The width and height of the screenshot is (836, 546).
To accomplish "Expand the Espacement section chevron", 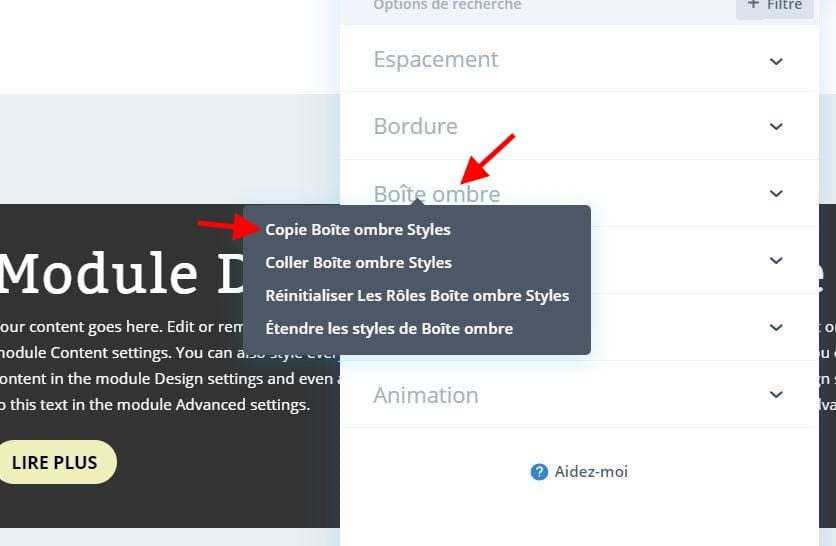I will pos(776,61).
